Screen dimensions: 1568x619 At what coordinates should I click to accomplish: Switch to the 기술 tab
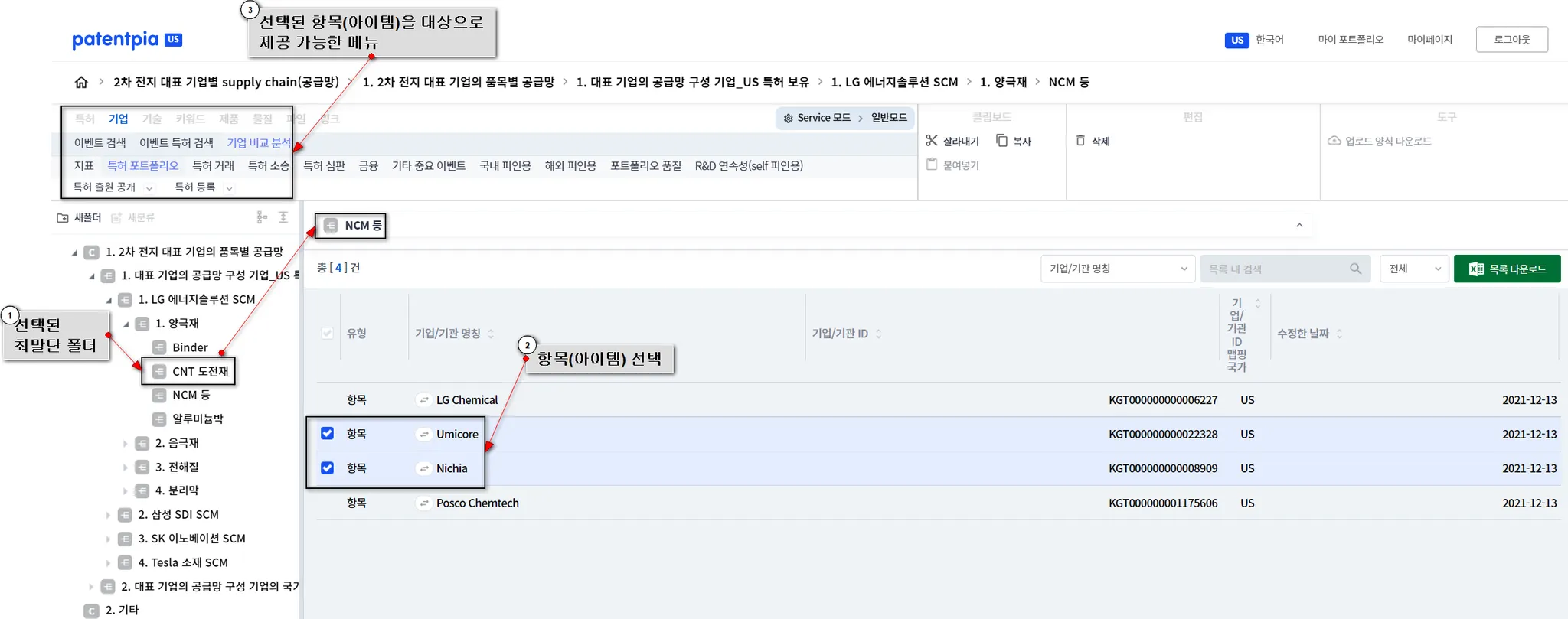click(x=152, y=119)
